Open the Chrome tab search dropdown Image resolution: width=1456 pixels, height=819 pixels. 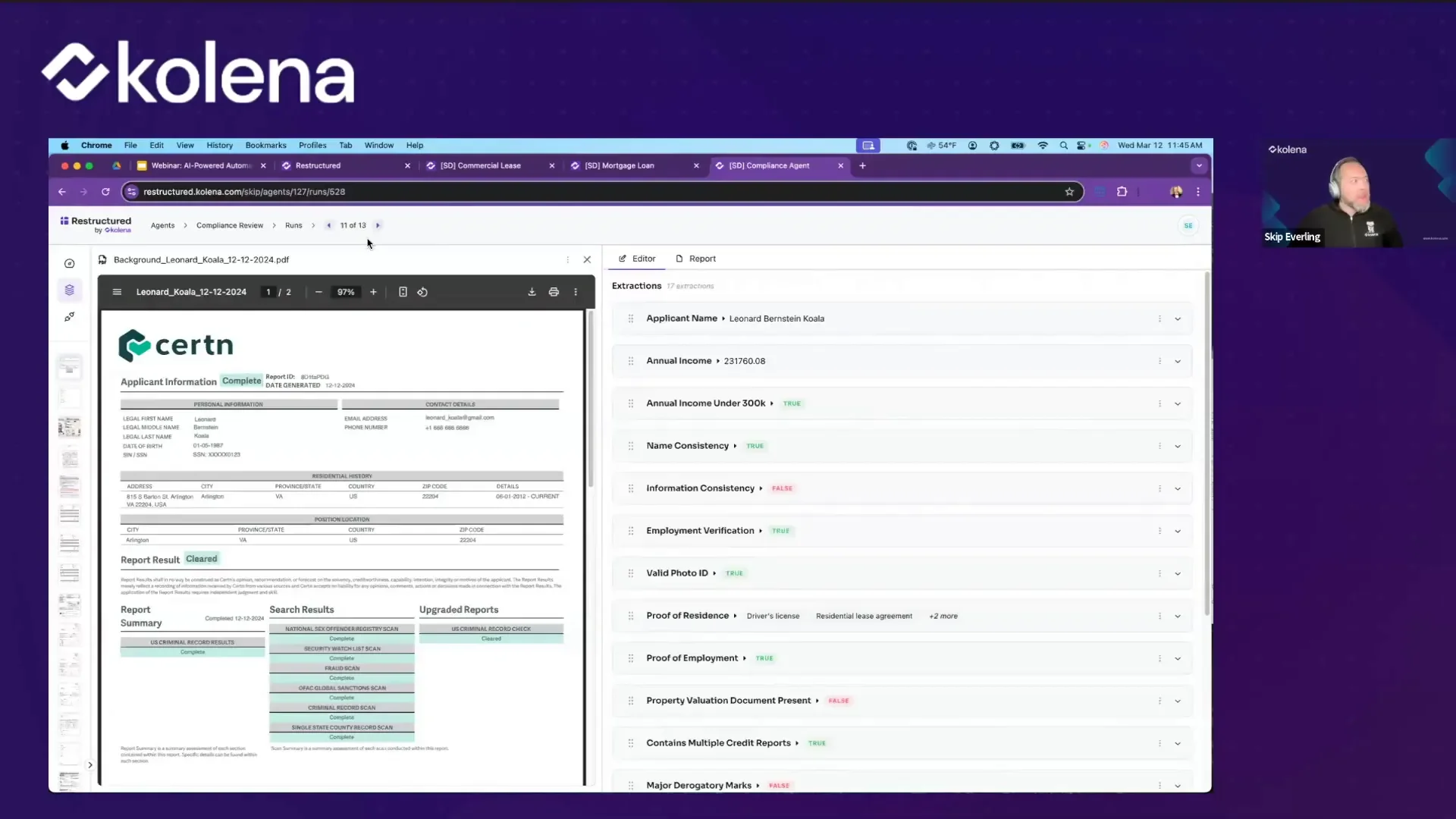[x=1199, y=165]
